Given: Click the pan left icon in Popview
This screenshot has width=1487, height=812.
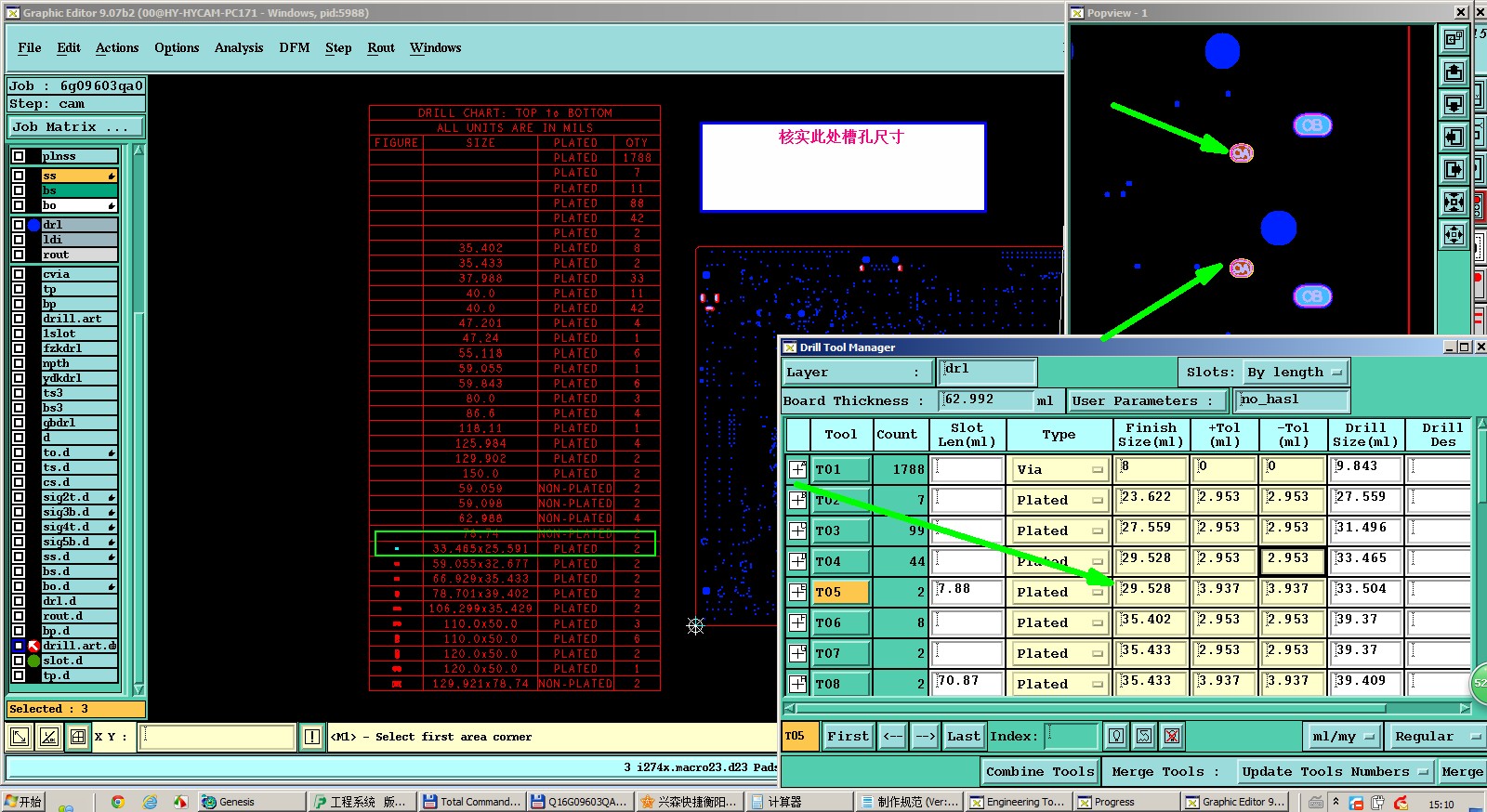Looking at the screenshot, I should [x=1454, y=138].
